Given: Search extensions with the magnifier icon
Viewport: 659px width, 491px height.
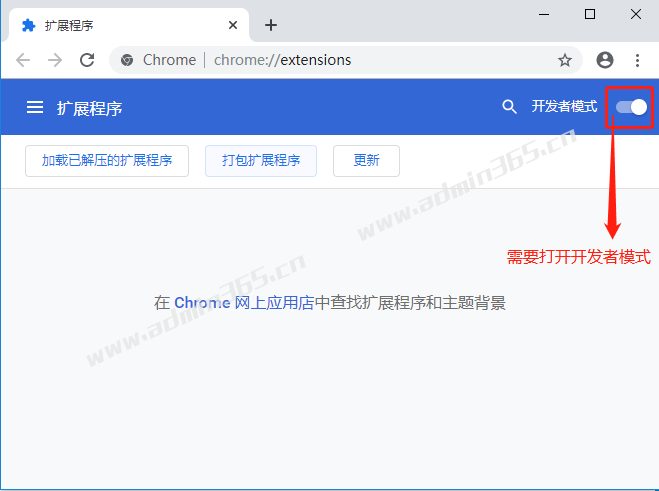Looking at the screenshot, I should click(509, 107).
